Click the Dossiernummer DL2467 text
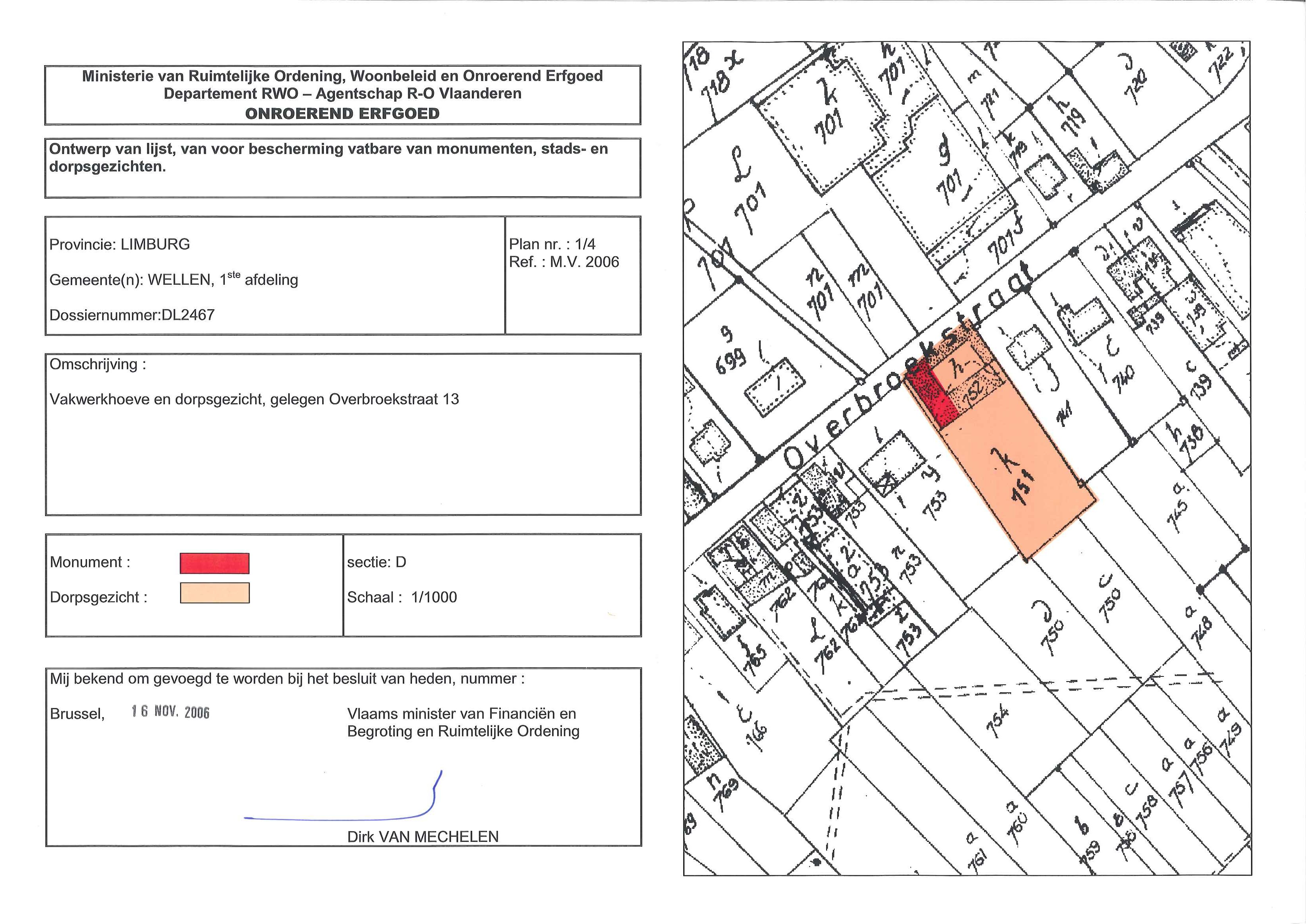The width and height of the screenshot is (1306, 924). 132,315
